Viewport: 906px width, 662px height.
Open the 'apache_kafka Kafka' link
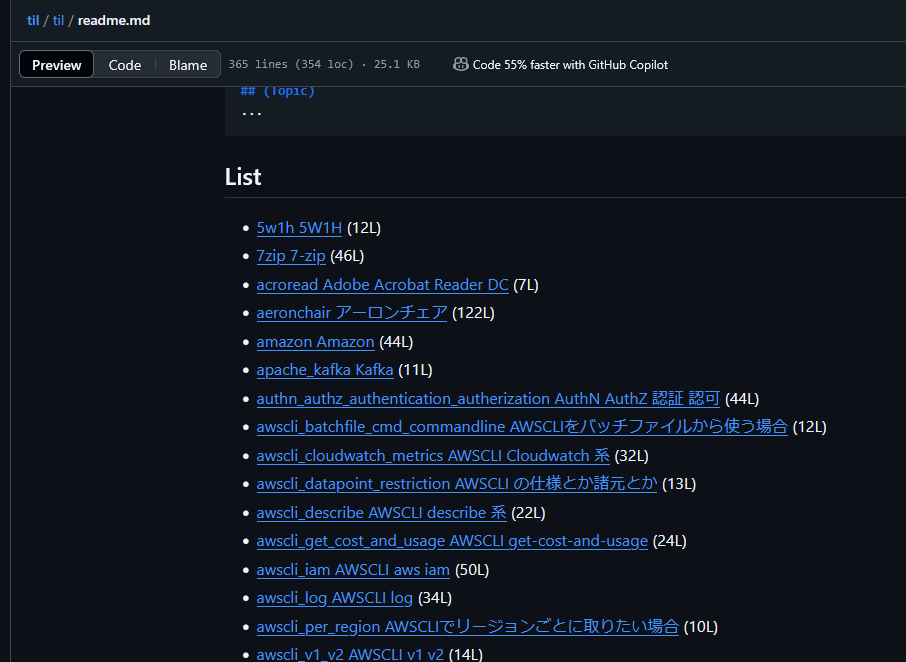click(325, 370)
